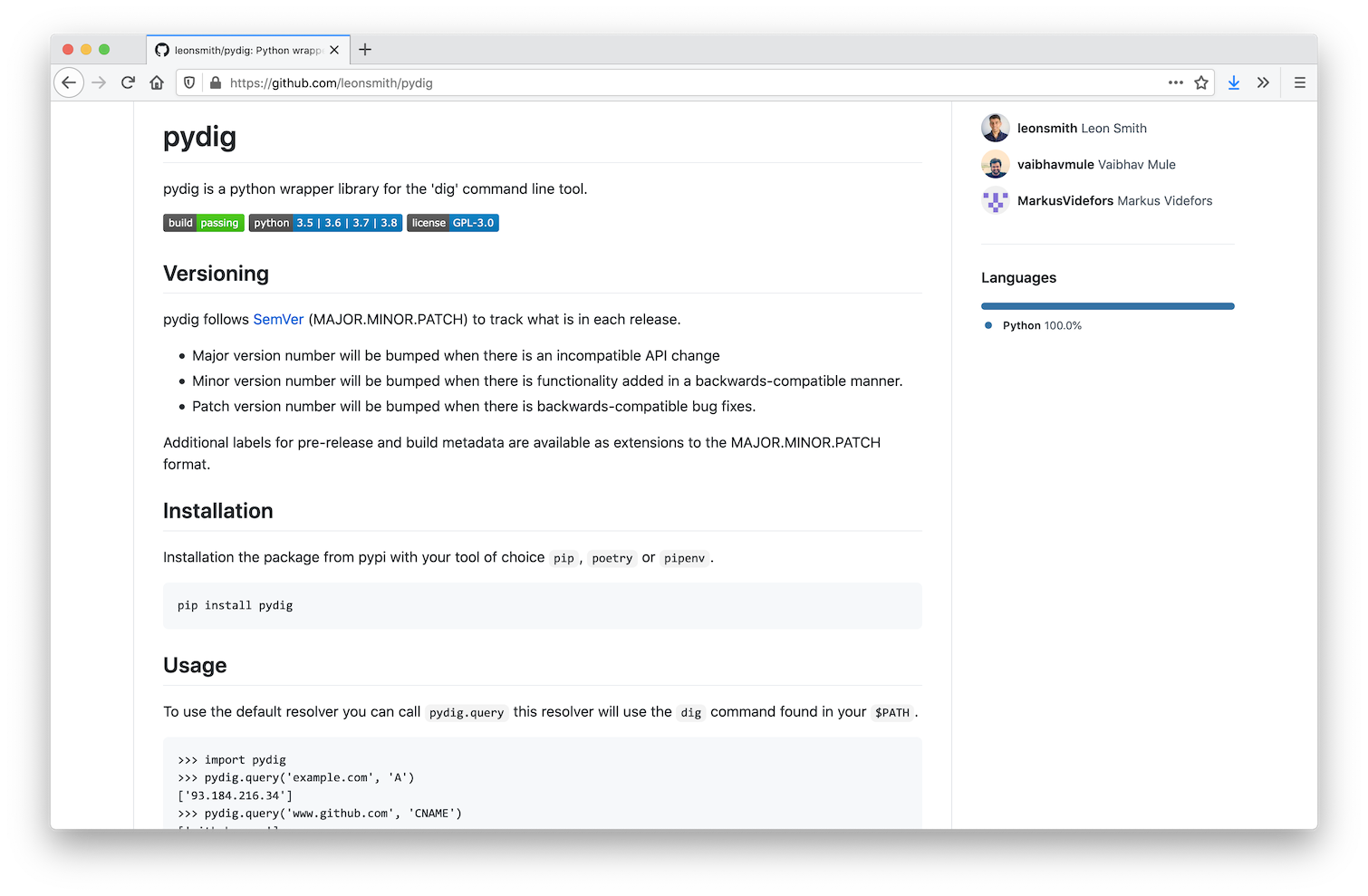Click the 'poetry' inline code
1368x896 pixels.
tap(612, 558)
